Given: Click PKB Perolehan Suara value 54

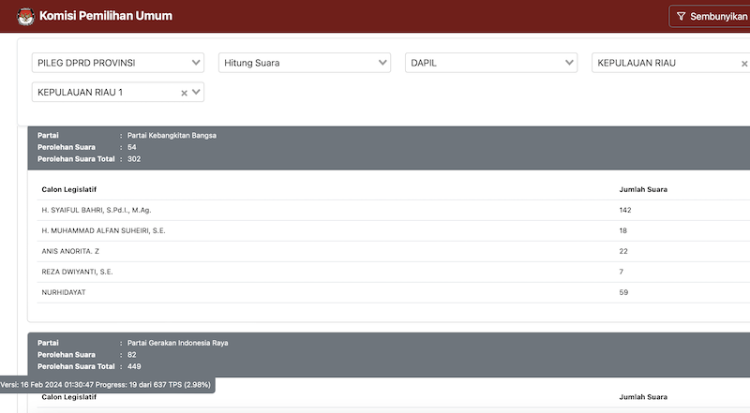Looking at the screenshot, I should [132, 147].
